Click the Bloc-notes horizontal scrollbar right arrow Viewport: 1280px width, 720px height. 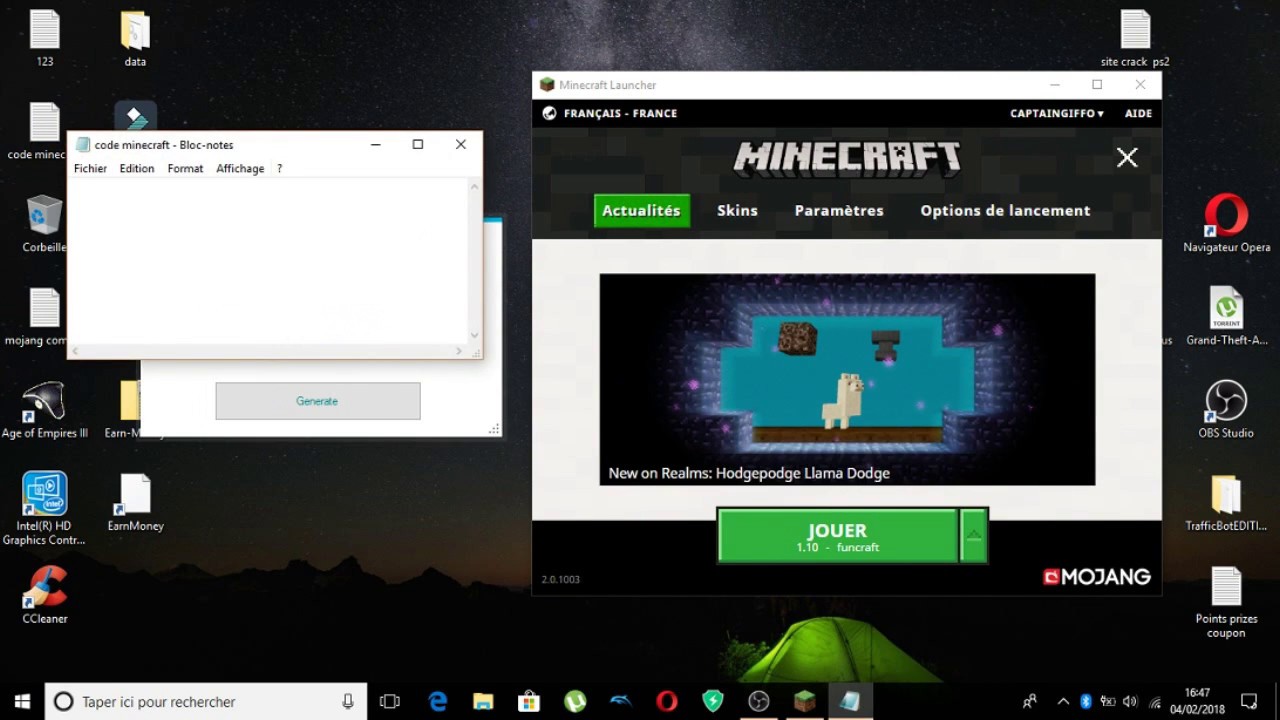click(459, 351)
